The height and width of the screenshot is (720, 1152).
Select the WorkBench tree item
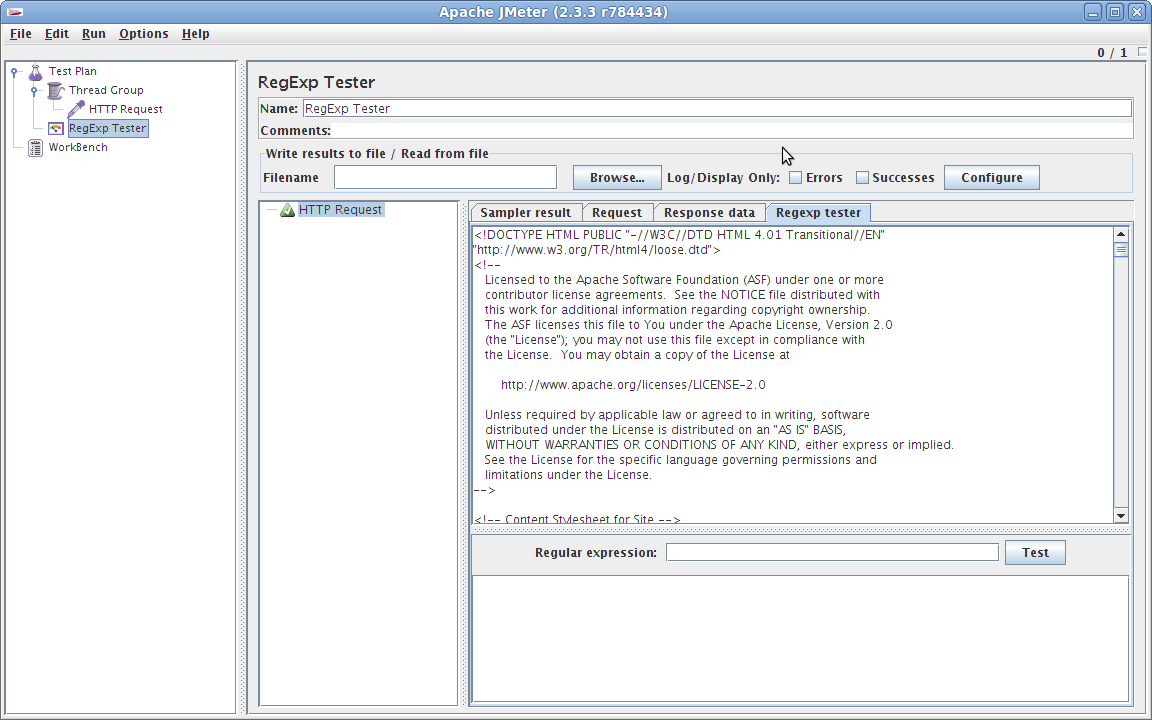point(78,148)
